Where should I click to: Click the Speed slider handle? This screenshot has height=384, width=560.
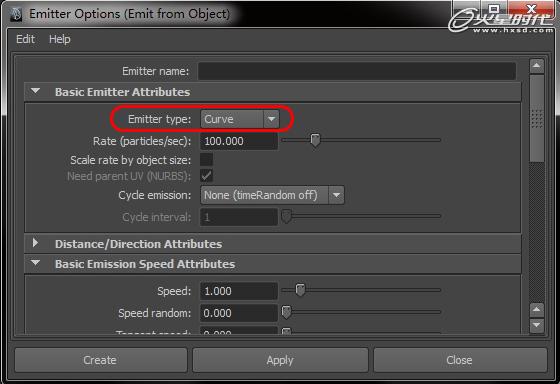pos(300,290)
